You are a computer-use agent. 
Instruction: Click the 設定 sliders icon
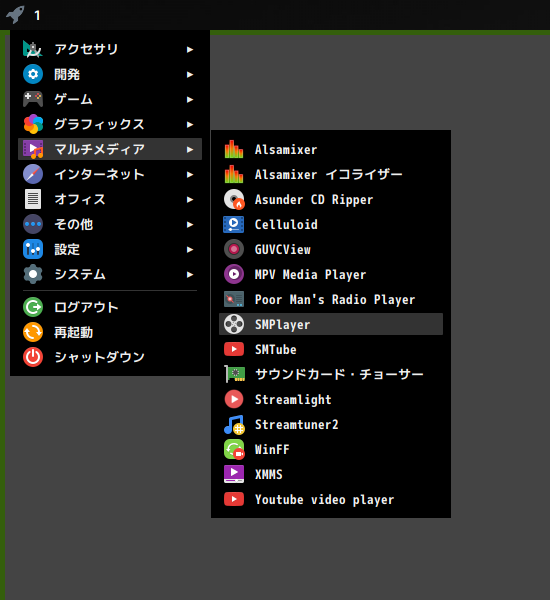tap(33, 249)
